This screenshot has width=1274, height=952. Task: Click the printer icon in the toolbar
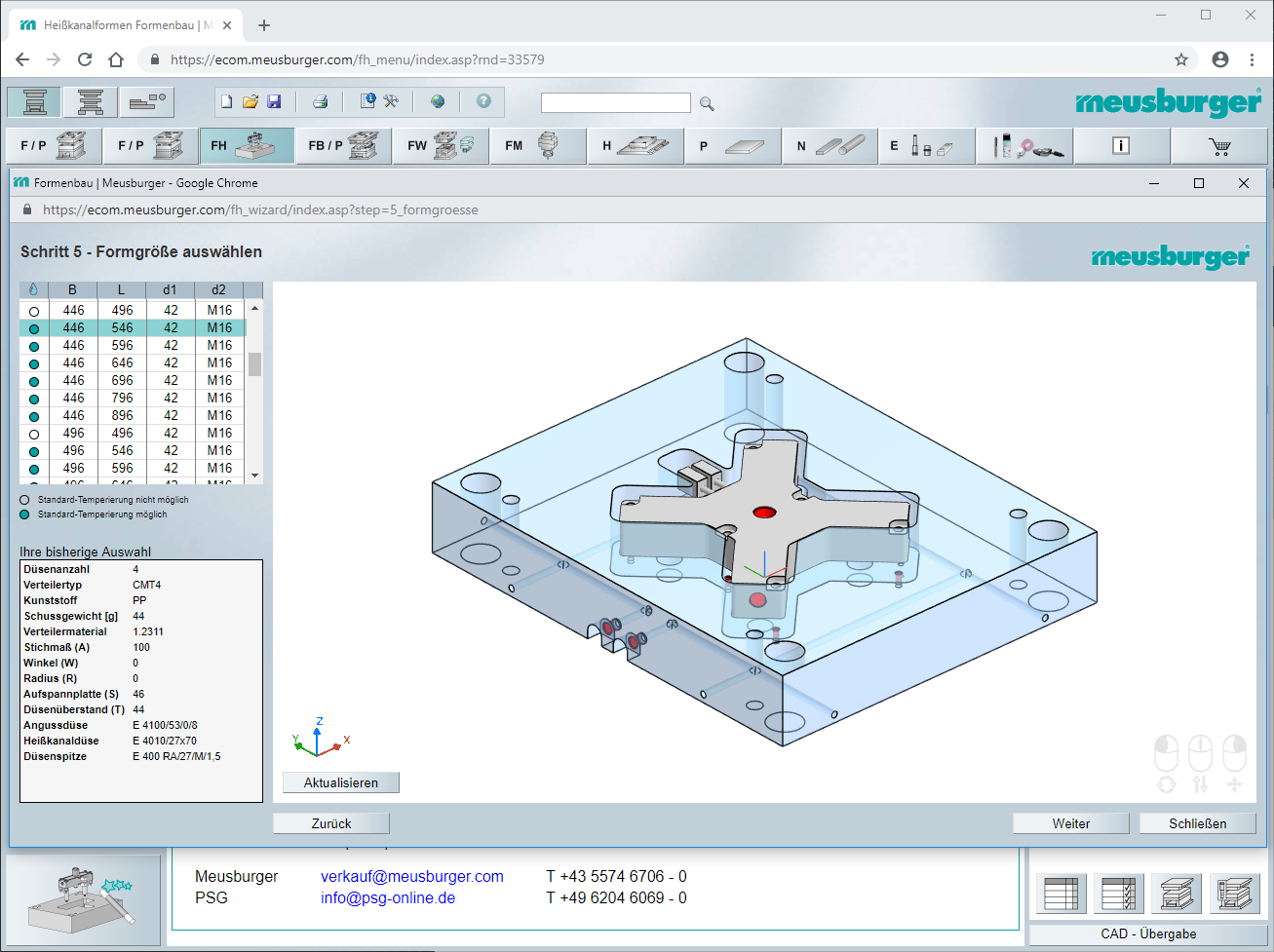(320, 101)
